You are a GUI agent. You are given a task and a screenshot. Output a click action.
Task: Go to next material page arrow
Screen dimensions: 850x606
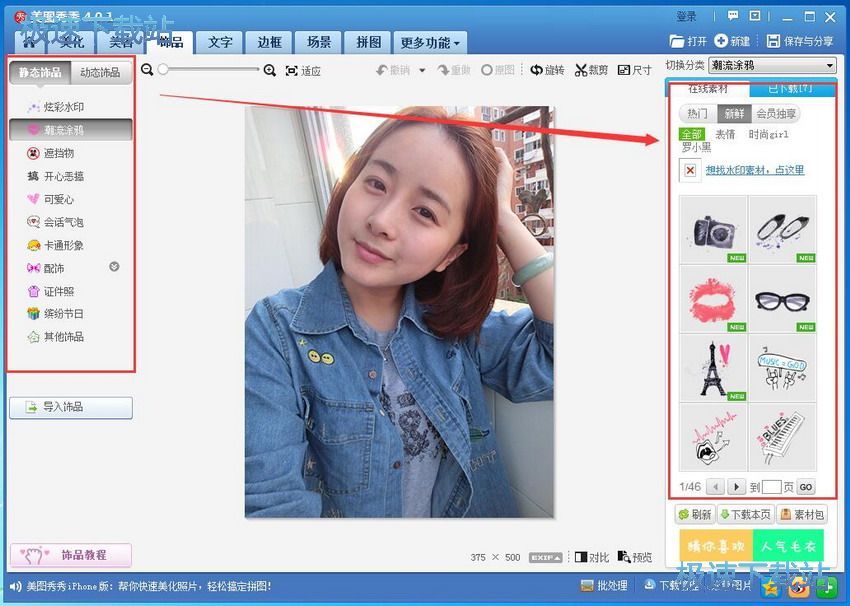click(736, 487)
